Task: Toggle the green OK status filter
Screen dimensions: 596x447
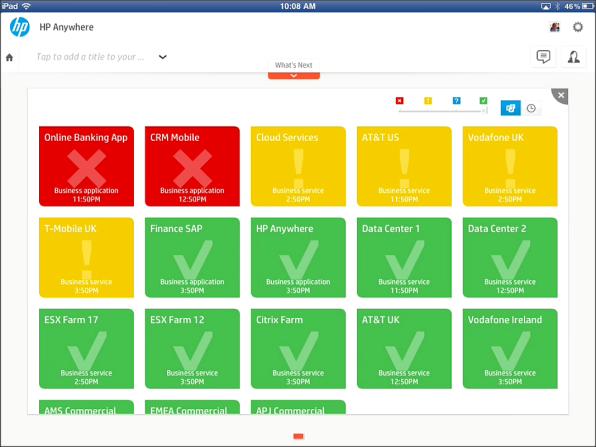Action: coord(483,100)
